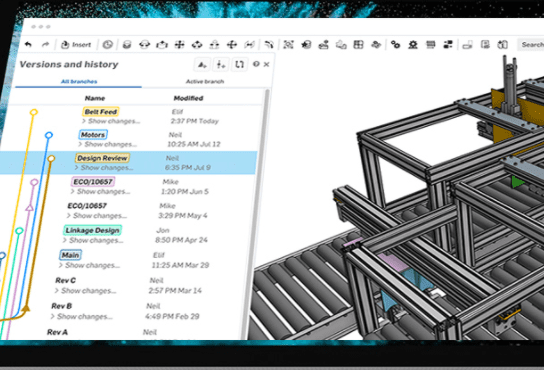Switch to Active branch tab
The height and width of the screenshot is (370, 544).
[205, 81]
